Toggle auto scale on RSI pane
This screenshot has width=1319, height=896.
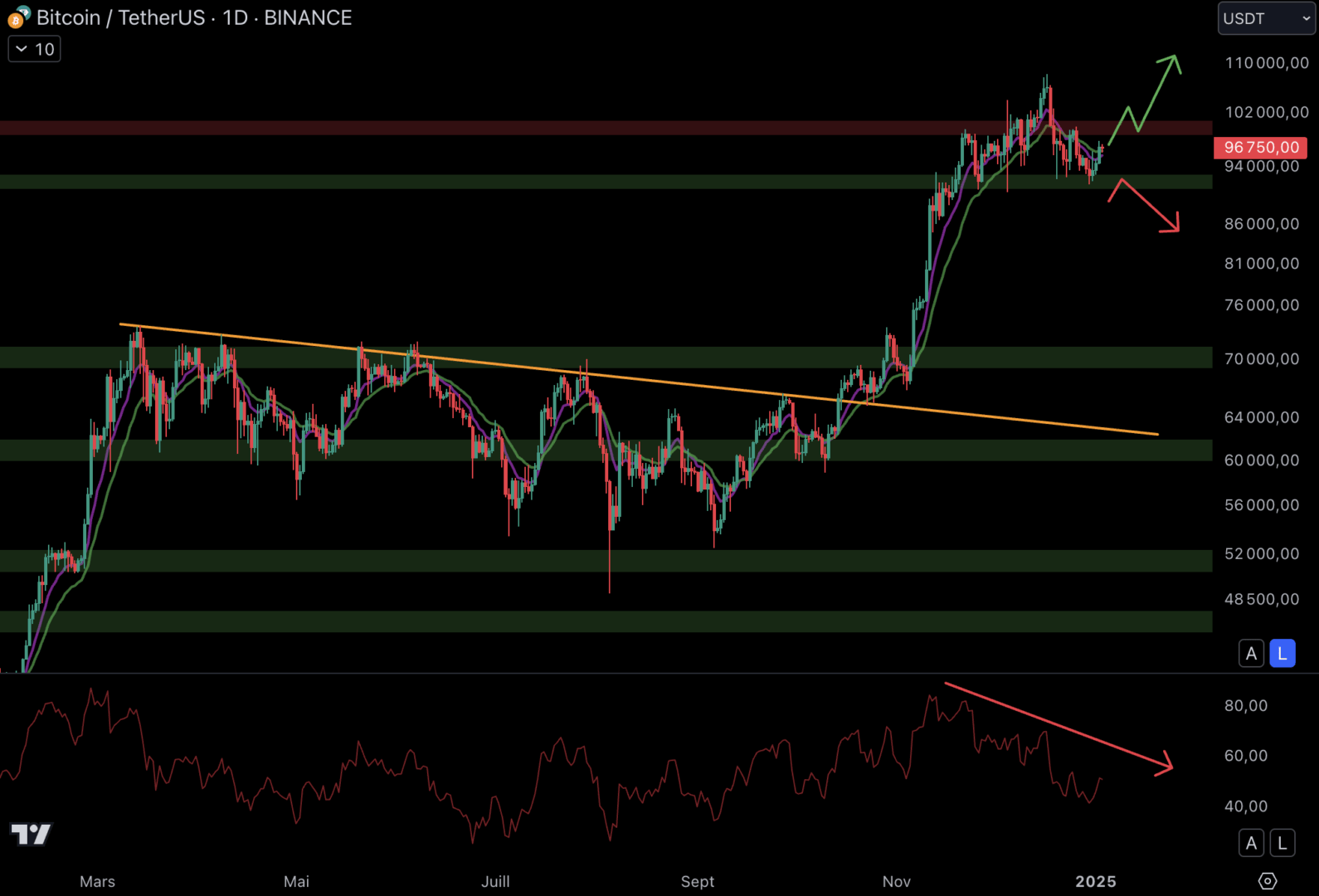(x=1251, y=844)
